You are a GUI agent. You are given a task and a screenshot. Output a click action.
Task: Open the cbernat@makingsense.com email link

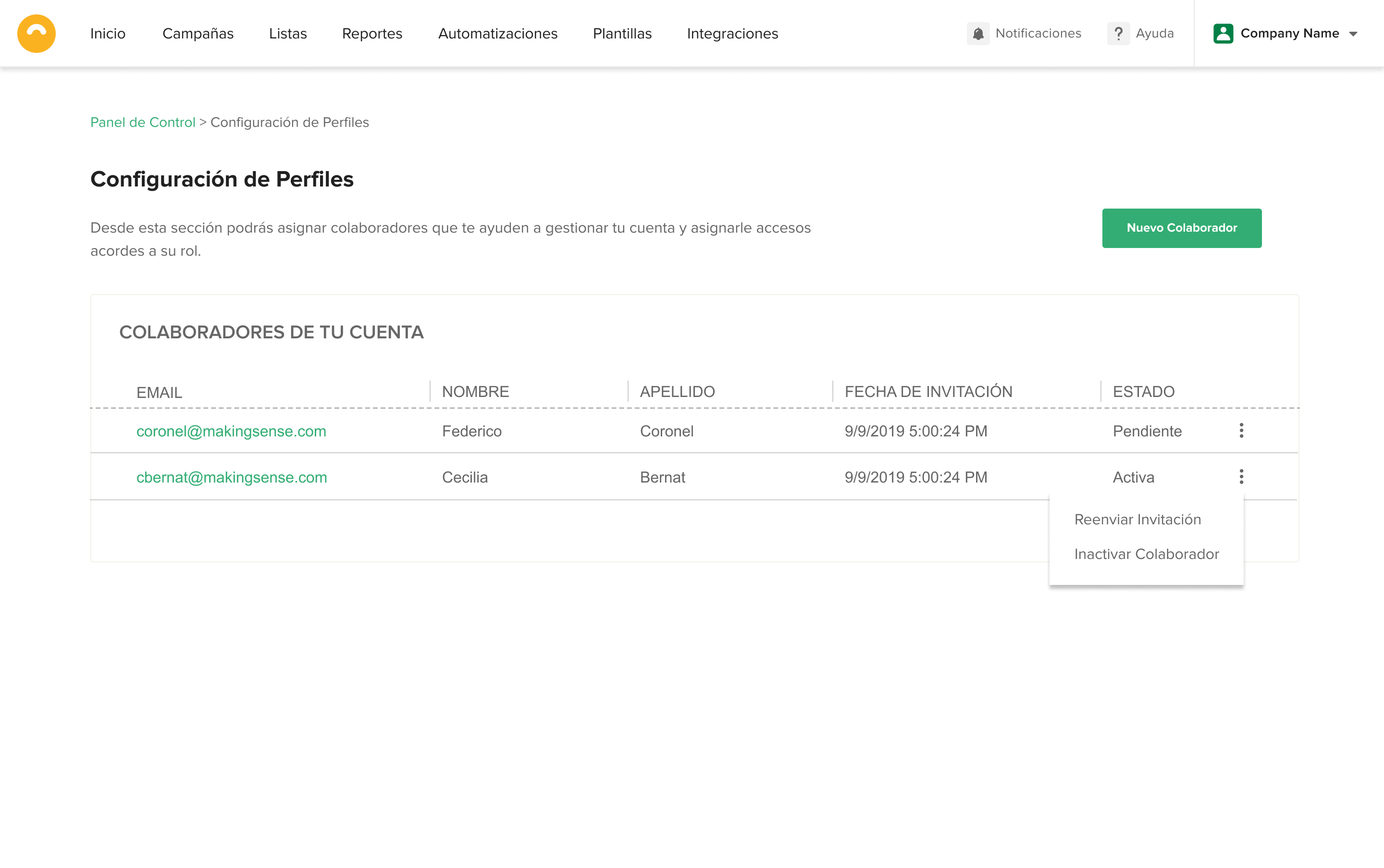232,477
